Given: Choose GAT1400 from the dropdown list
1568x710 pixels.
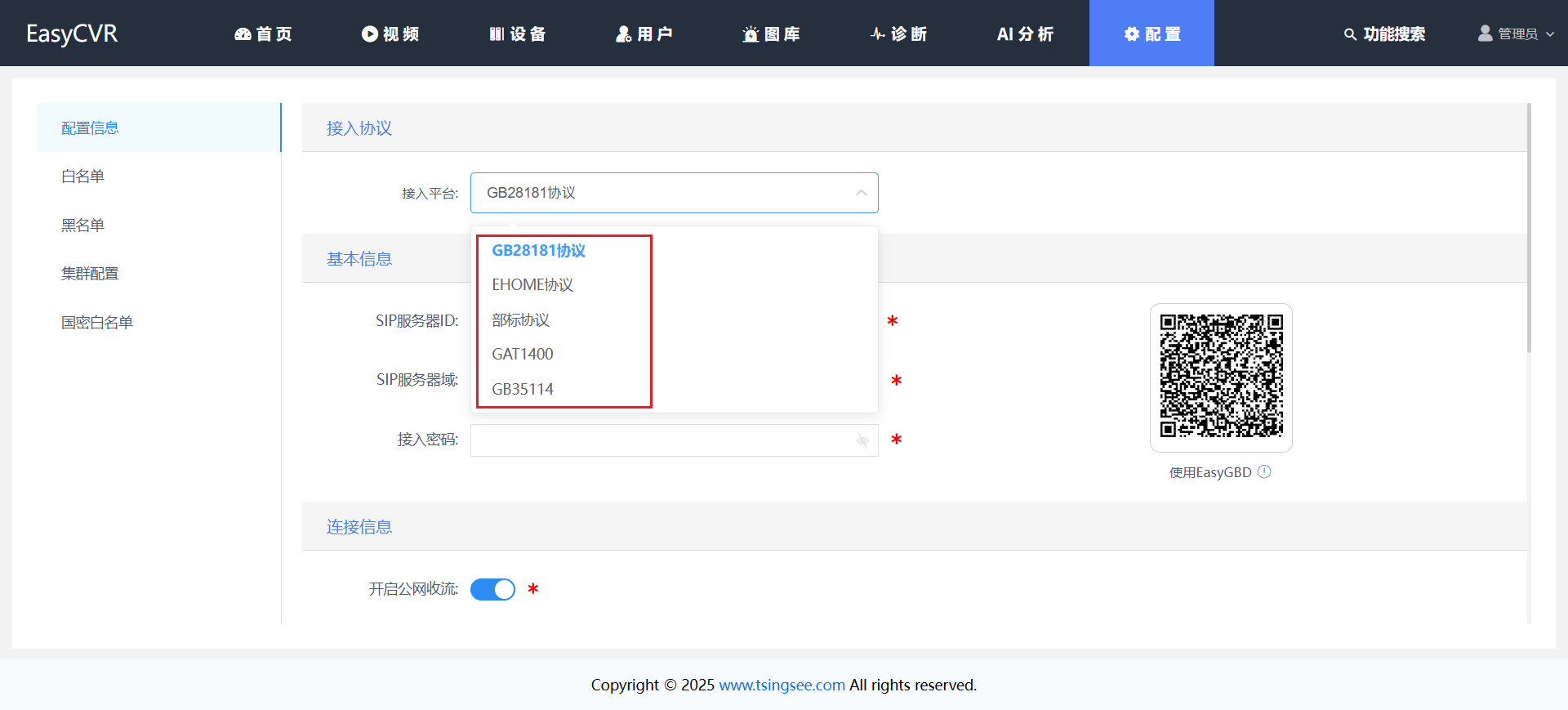Looking at the screenshot, I should (675, 354).
